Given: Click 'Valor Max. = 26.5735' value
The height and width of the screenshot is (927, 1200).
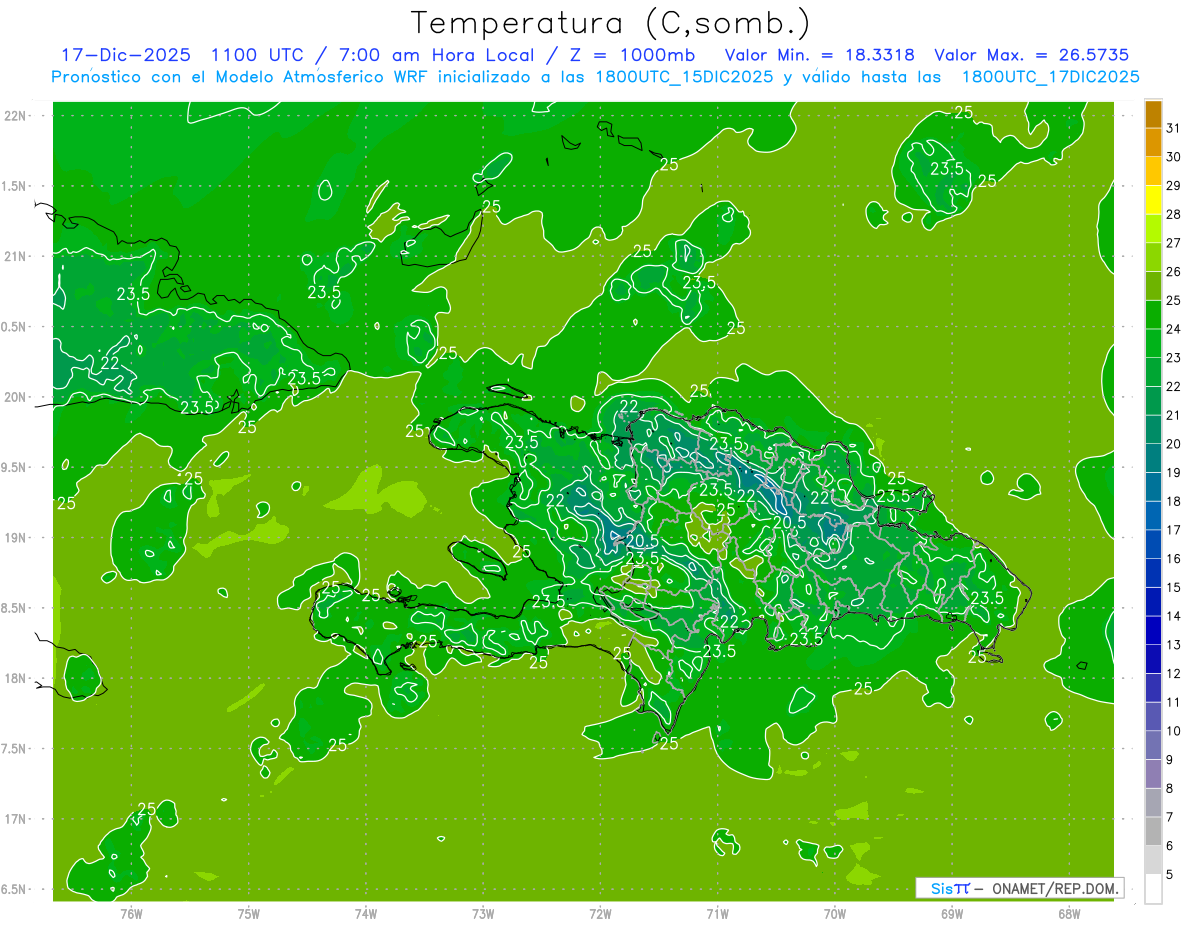Looking at the screenshot, I should pos(1031,55).
